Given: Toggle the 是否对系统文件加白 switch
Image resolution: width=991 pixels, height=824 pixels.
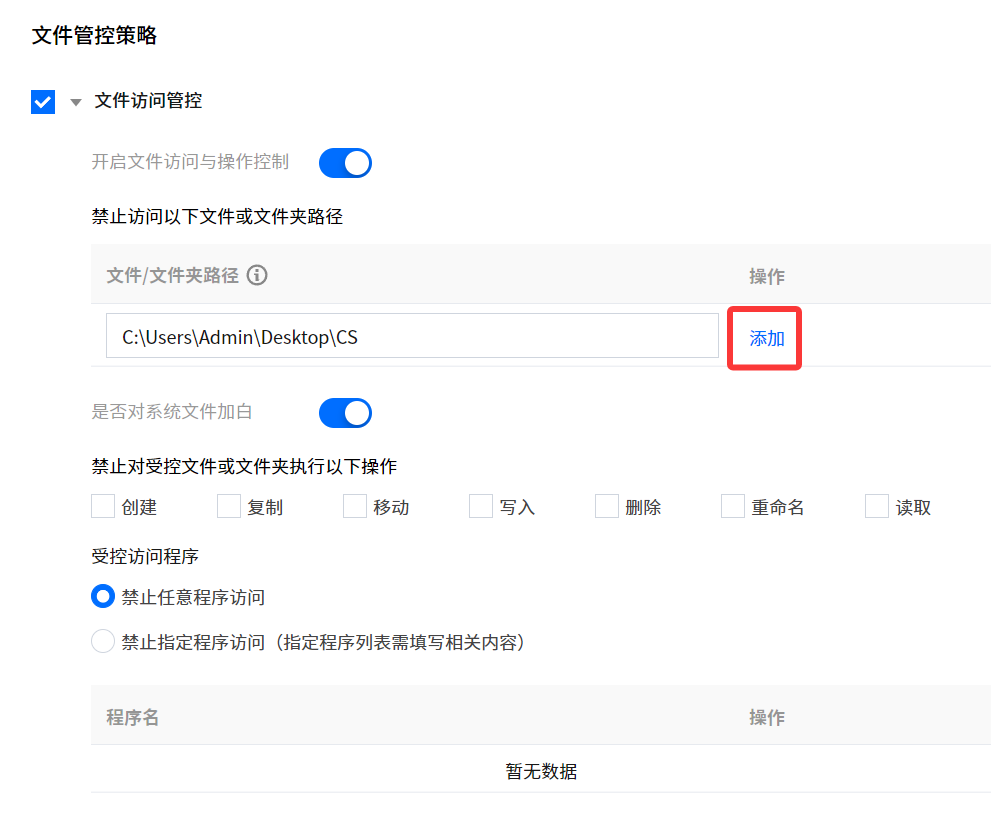Looking at the screenshot, I should click(x=345, y=413).
